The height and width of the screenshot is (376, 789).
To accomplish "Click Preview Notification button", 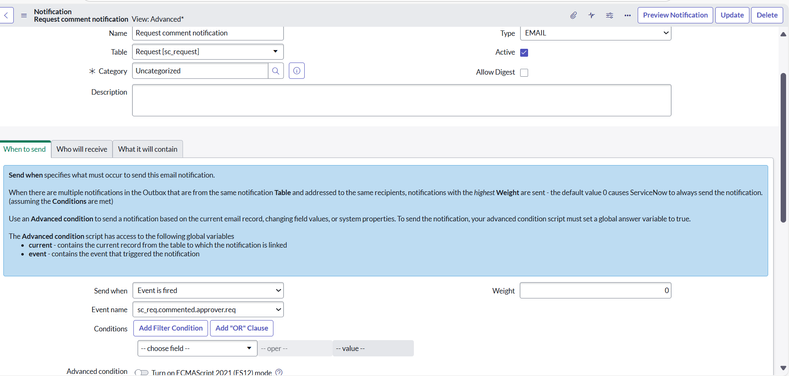I will pyautogui.click(x=675, y=15).
